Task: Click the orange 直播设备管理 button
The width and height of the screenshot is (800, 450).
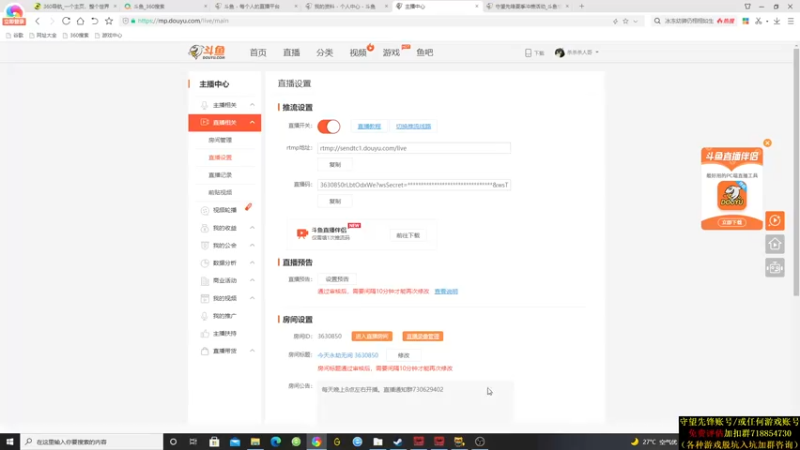Action: (x=422, y=336)
